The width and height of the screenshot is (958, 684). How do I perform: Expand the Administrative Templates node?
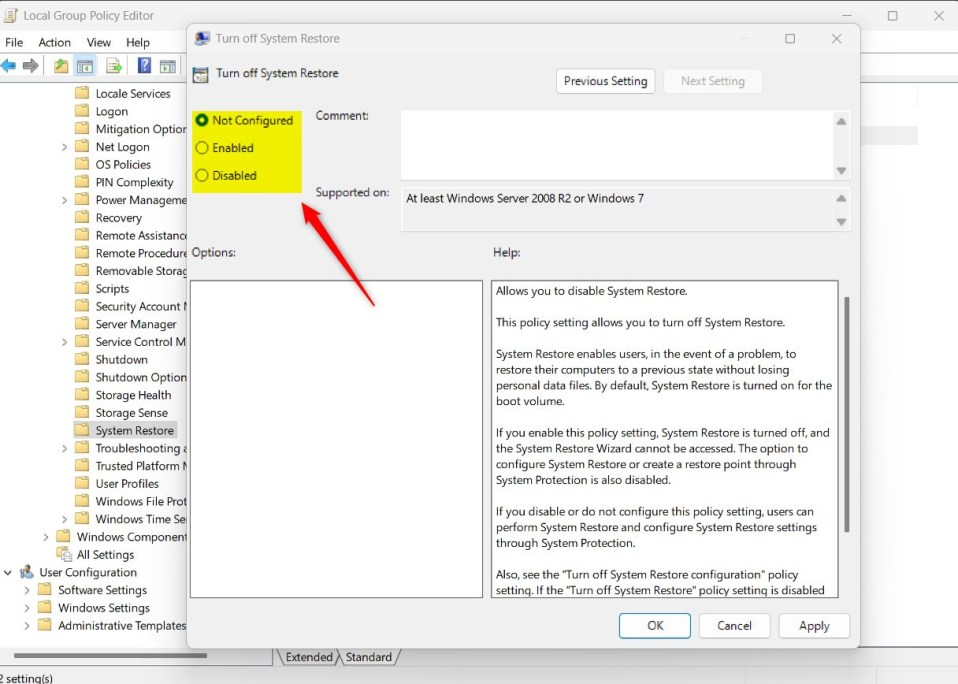coord(27,625)
